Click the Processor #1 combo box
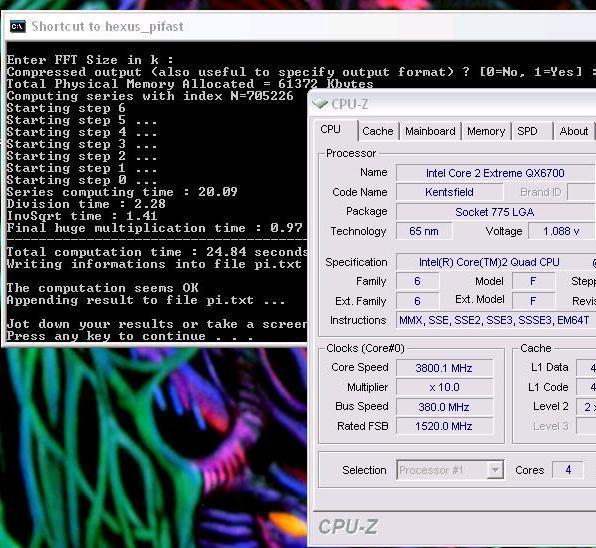The height and width of the screenshot is (548, 596). click(x=450, y=470)
